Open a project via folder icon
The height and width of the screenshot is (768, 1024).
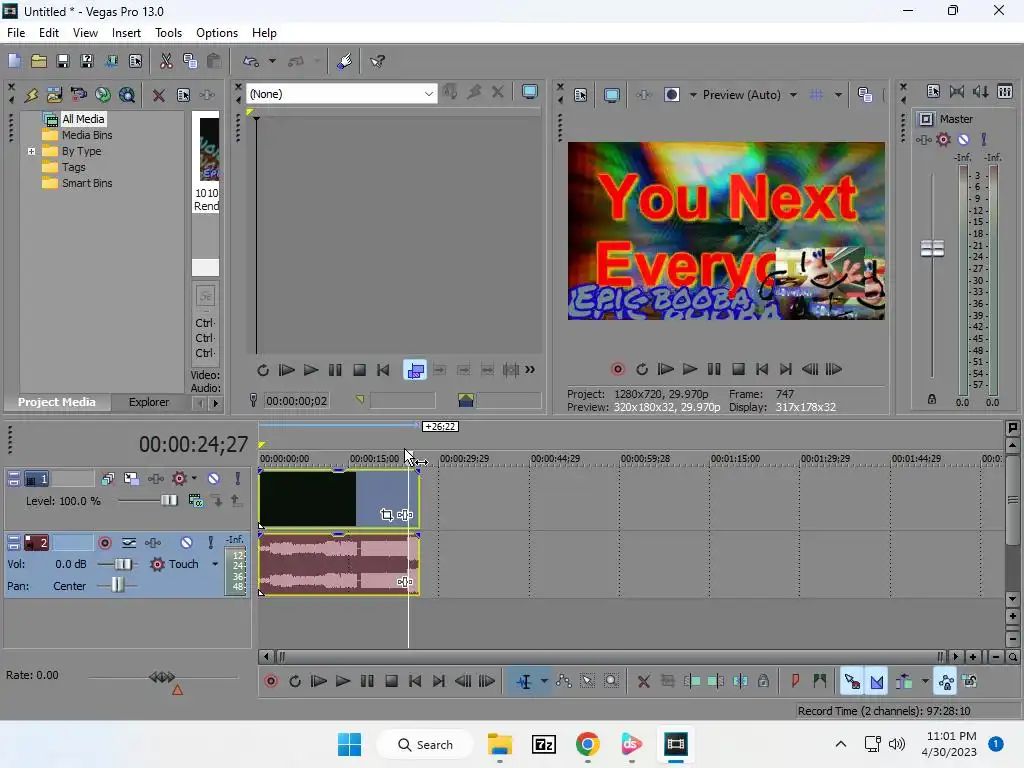(39, 61)
